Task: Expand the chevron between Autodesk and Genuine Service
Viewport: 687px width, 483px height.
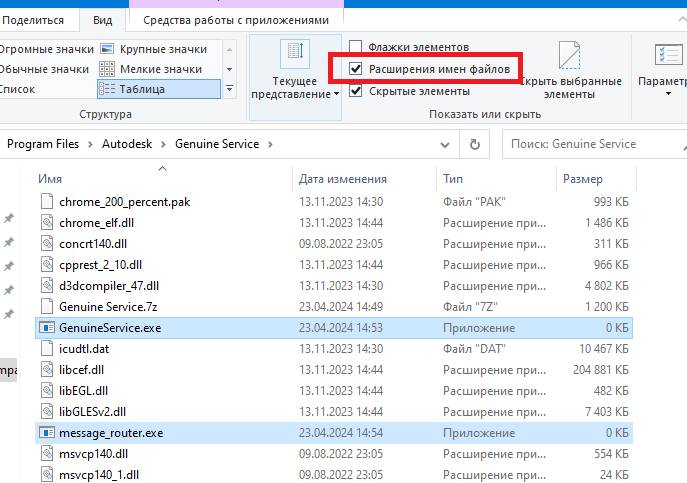Action: coord(164,144)
